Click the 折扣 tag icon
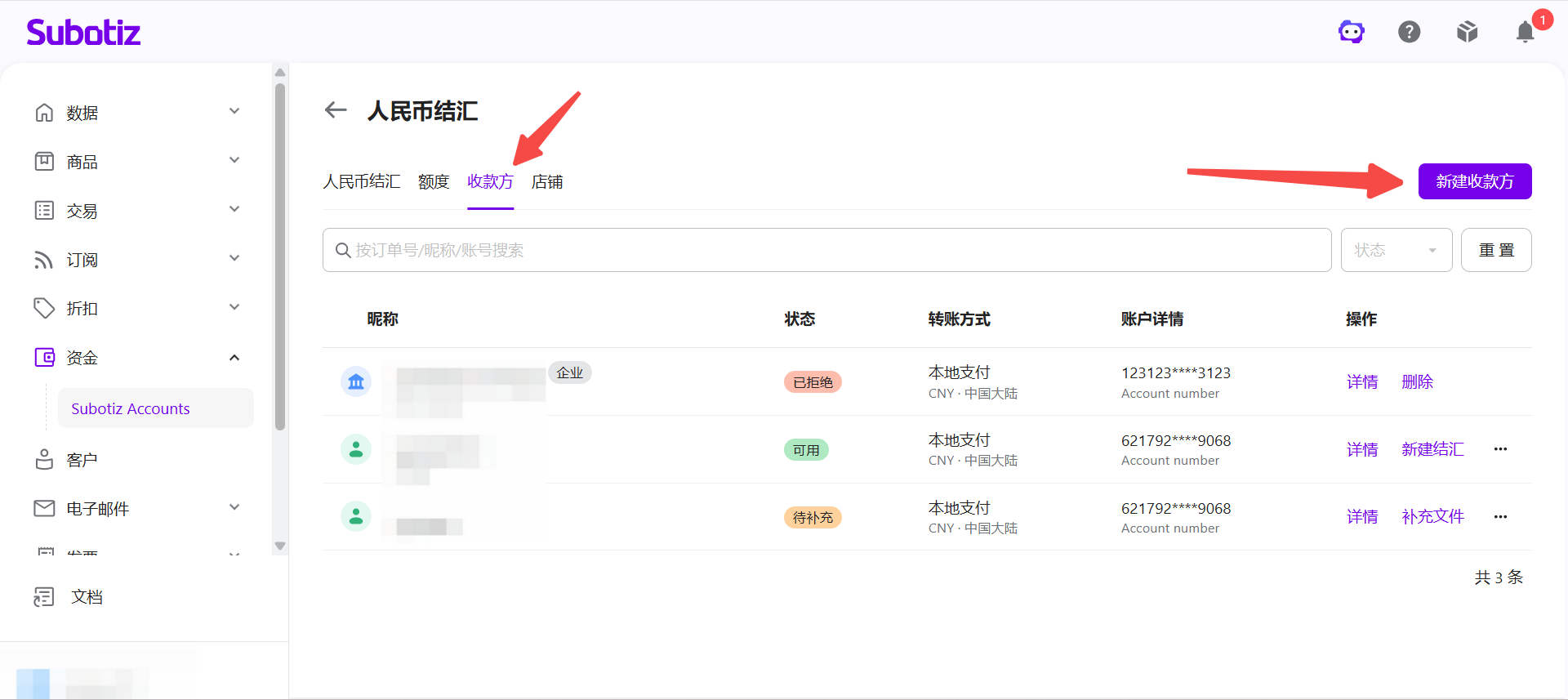The image size is (1568, 700). [44, 308]
